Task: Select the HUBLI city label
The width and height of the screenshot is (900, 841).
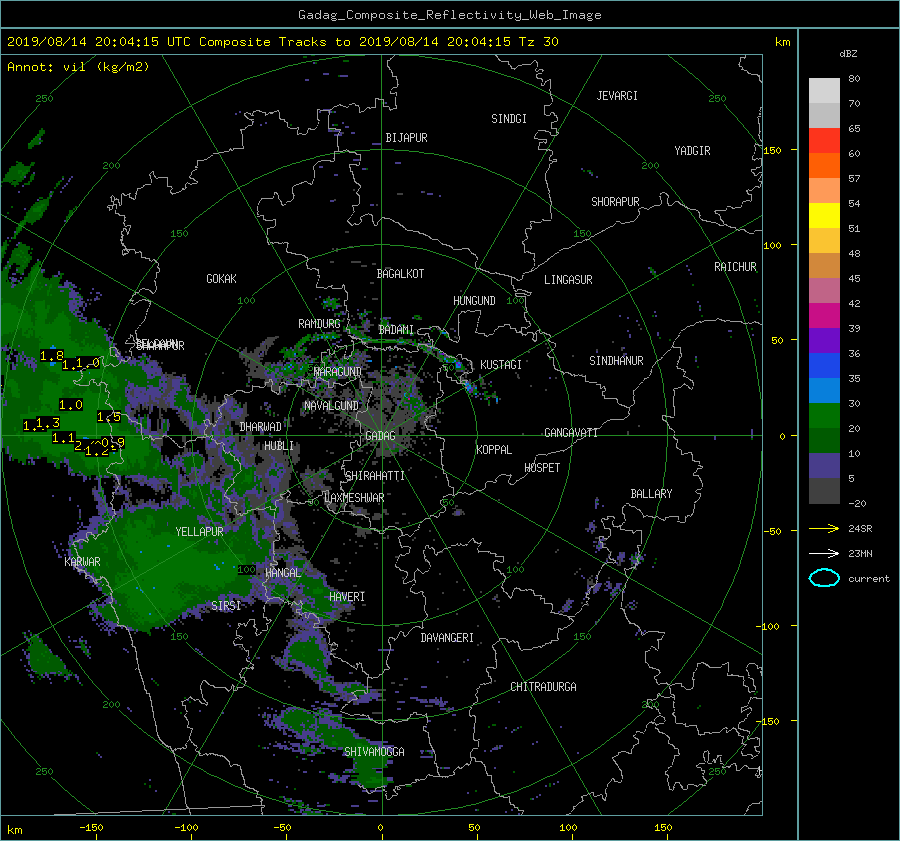Action: (x=279, y=446)
